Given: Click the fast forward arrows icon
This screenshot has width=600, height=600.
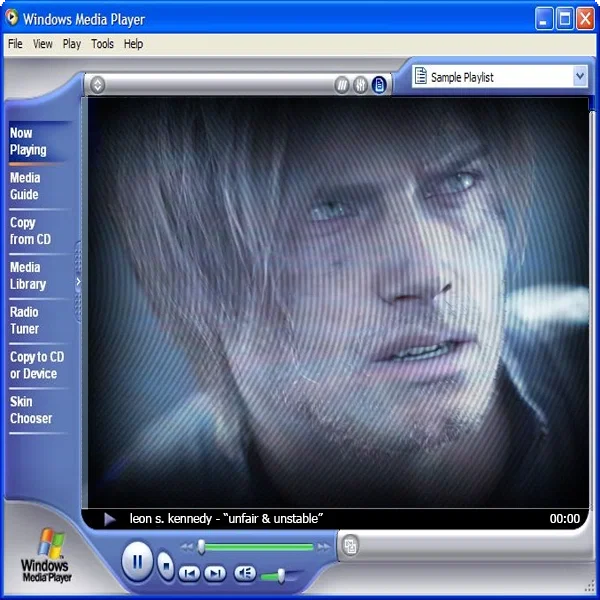Looking at the screenshot, I should coord(323,547).
